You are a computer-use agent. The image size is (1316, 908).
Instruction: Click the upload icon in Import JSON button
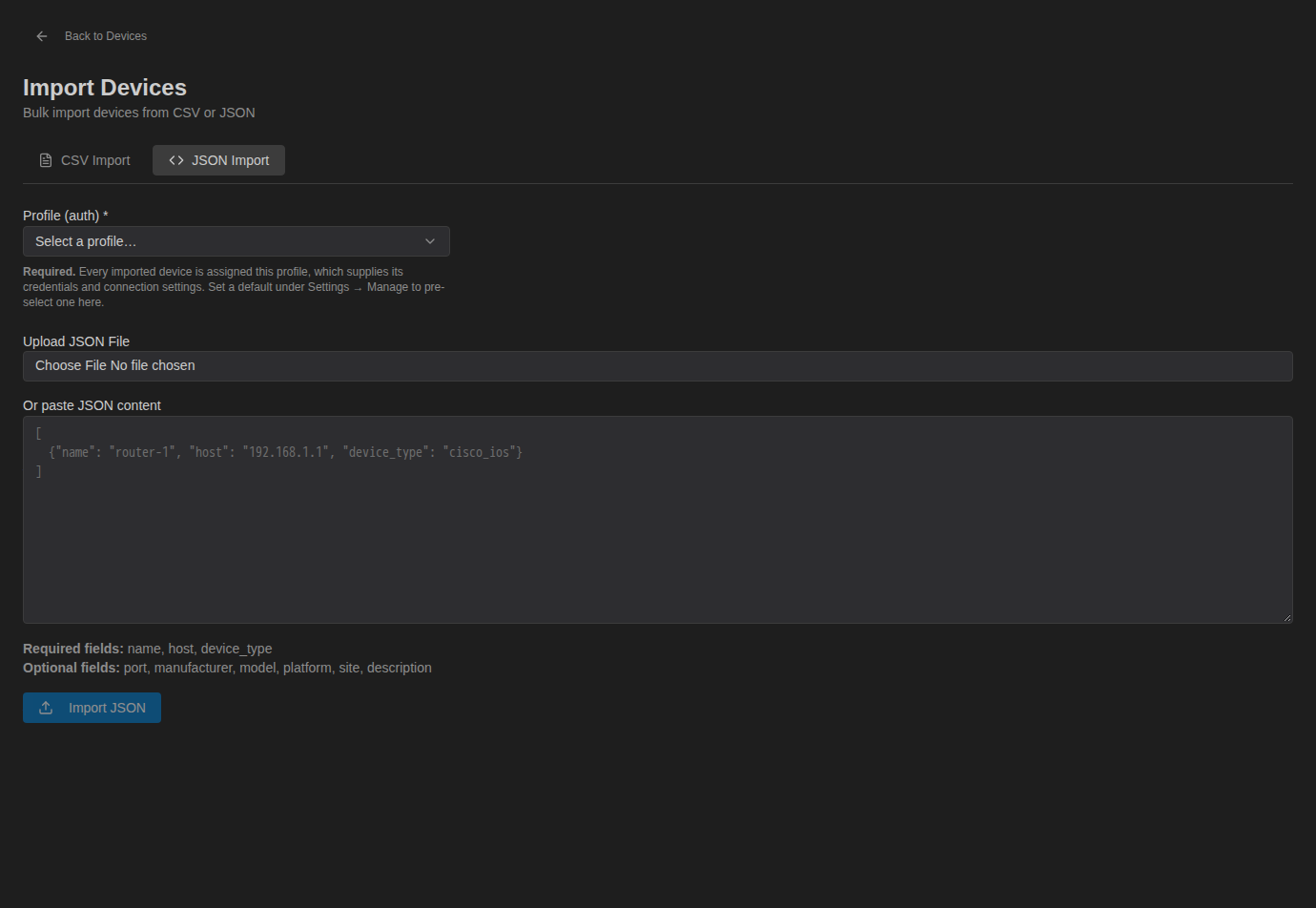[x=46, y=708]
